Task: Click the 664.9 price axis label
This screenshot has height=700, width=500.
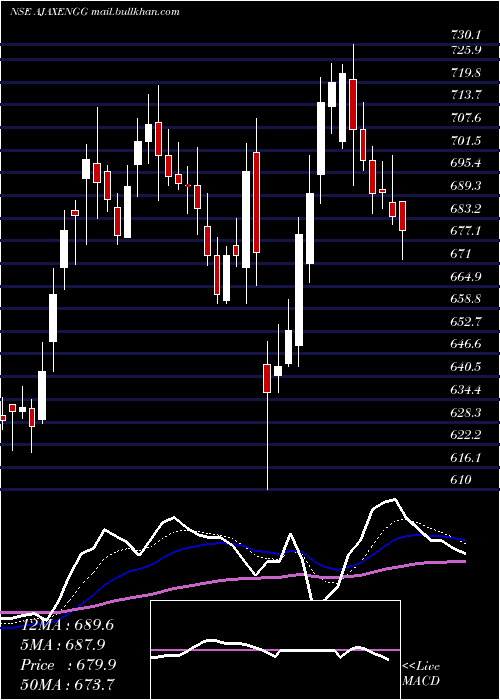Action: click(466, 277)
